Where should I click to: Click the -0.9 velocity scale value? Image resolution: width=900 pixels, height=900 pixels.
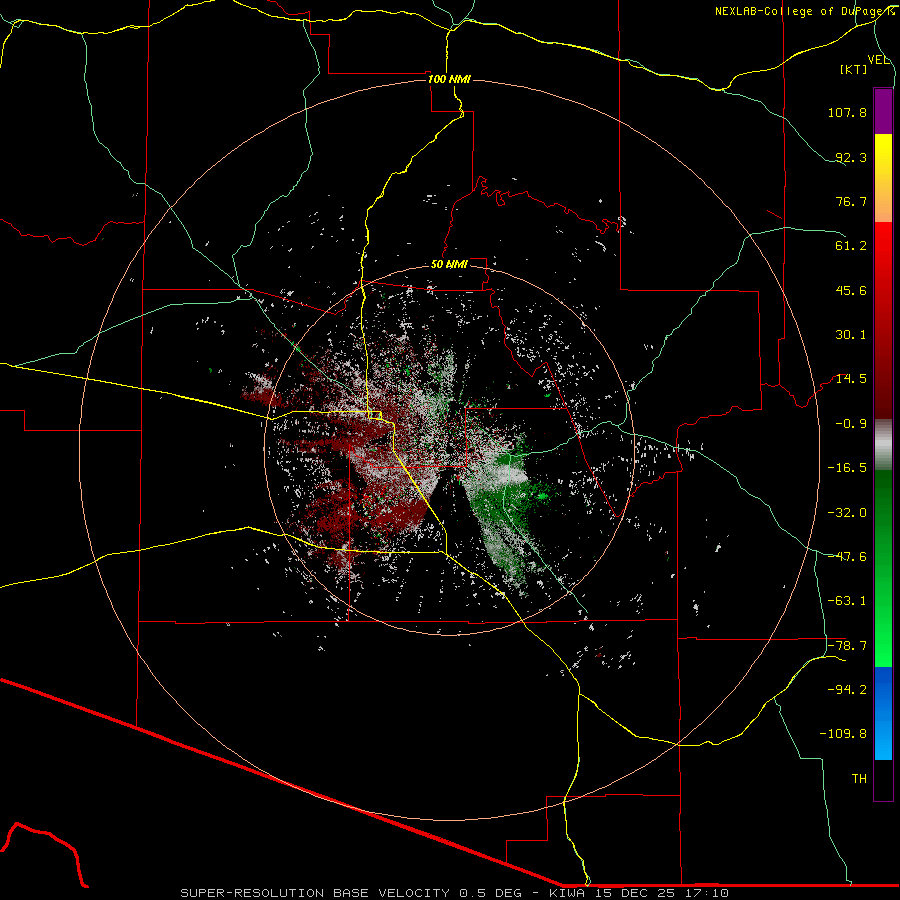(851, 424)
